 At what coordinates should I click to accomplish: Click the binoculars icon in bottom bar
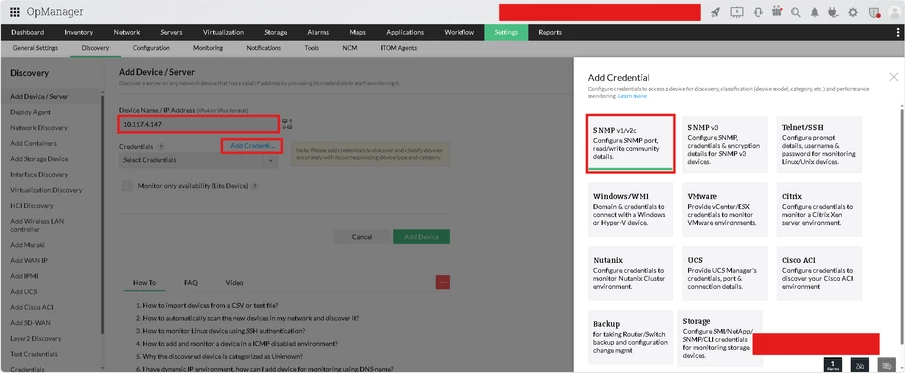pyautogui.click(x=860, y=364)
